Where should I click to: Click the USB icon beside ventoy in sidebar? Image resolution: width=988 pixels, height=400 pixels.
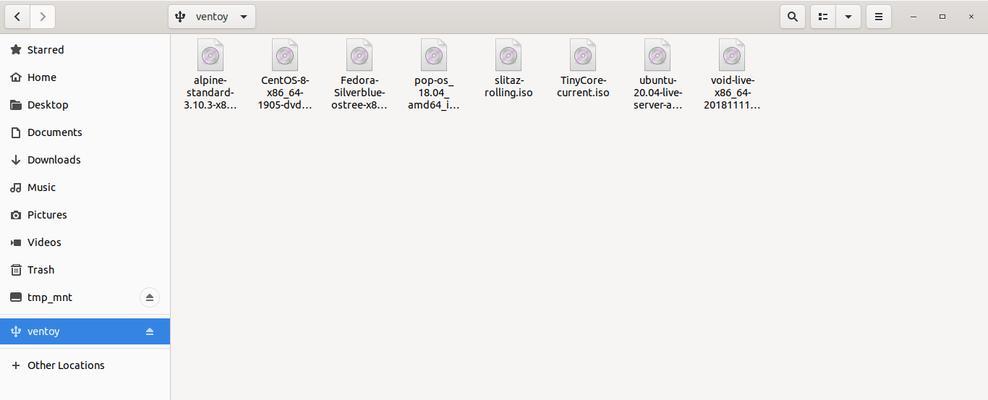[16, 331]
